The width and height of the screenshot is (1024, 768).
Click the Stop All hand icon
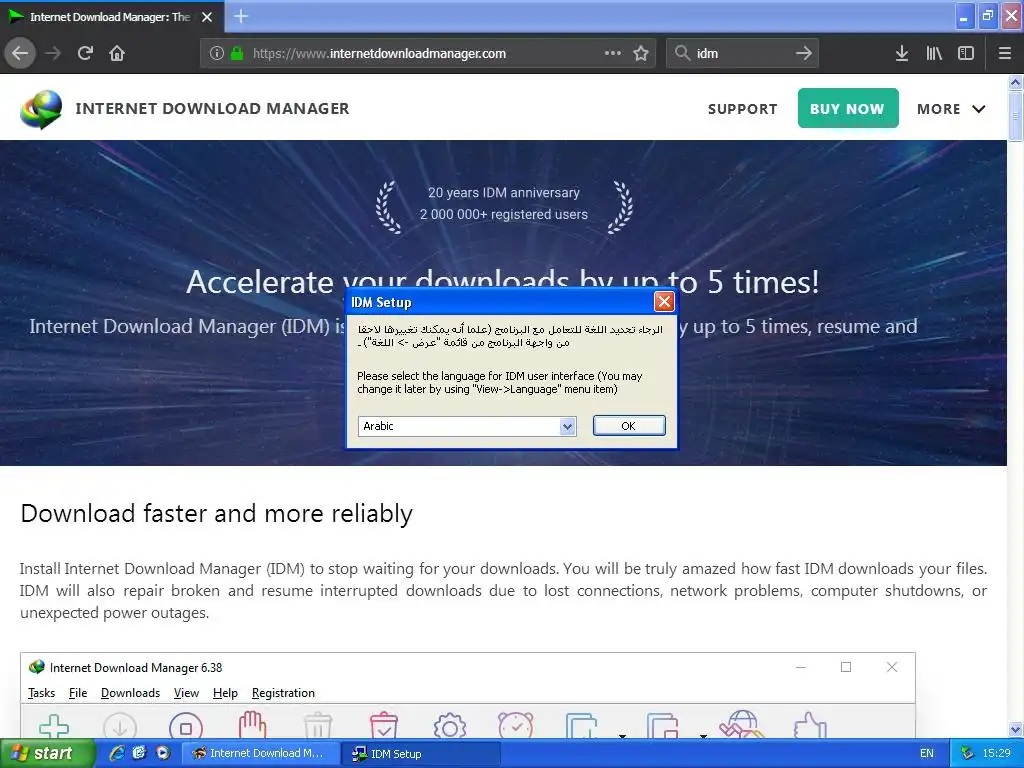[x=252, y=724]
